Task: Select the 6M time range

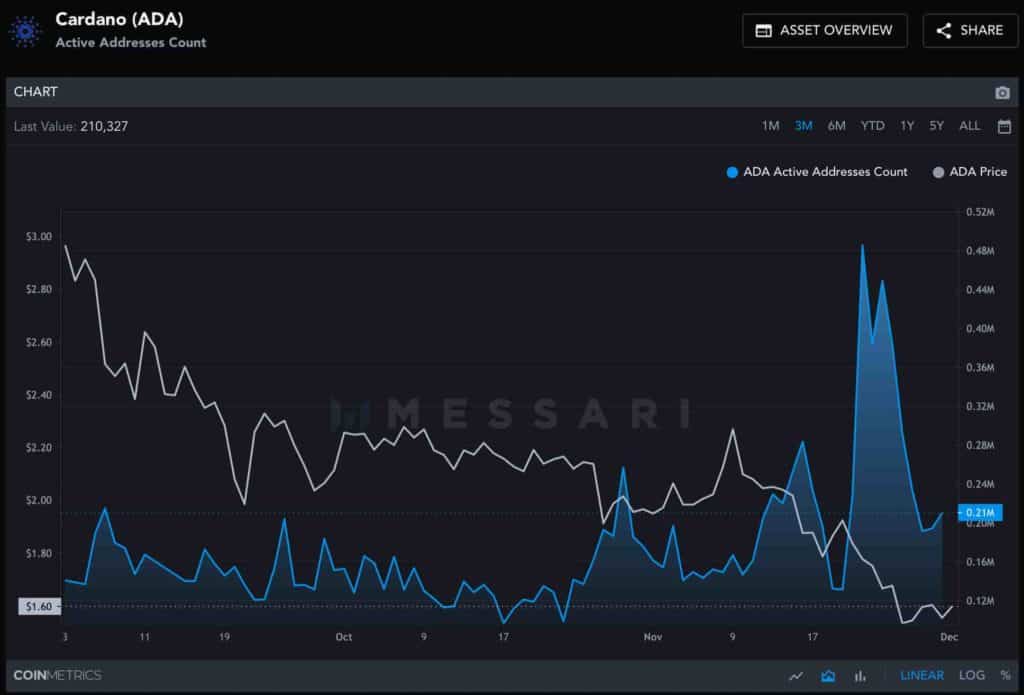Action: coord(837,126)
